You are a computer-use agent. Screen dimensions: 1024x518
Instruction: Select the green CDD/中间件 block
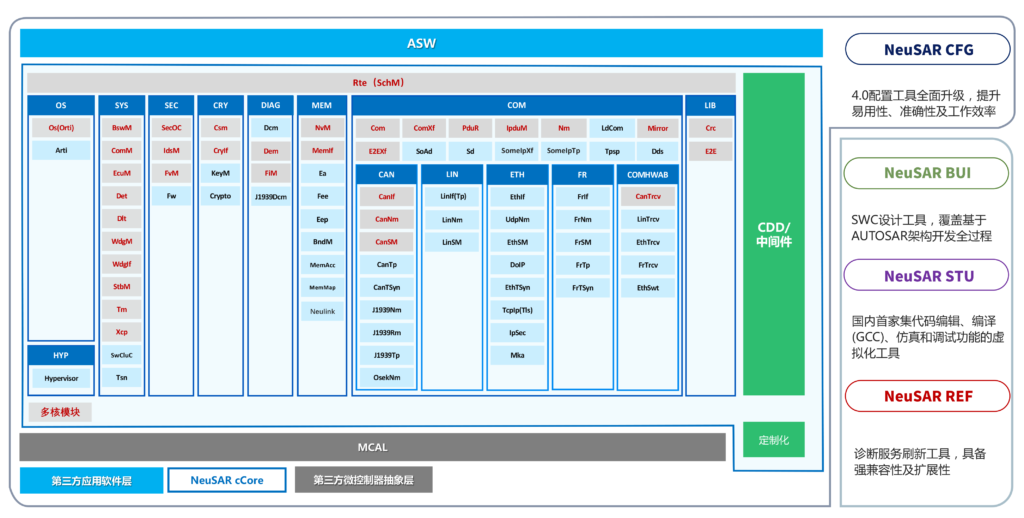(773, 233)
